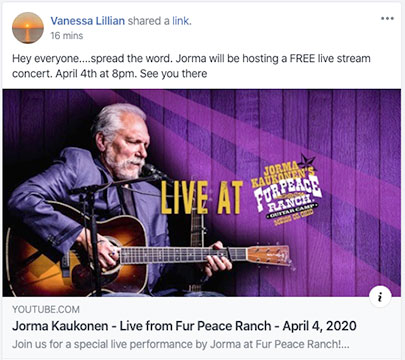Click the Fur Peace Ranch logo in the preview
The height and width of the screenshot is (360, 405).
[x=287, y=191]
